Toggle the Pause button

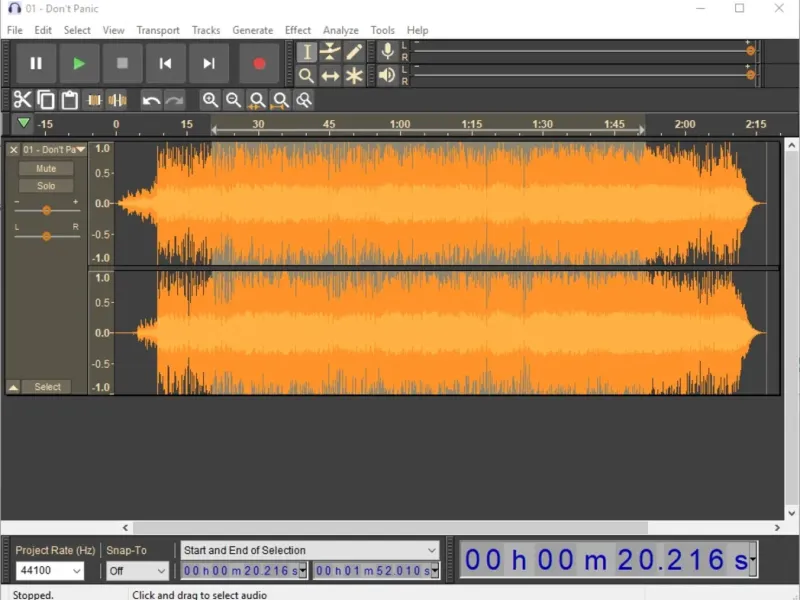point(36,63)
